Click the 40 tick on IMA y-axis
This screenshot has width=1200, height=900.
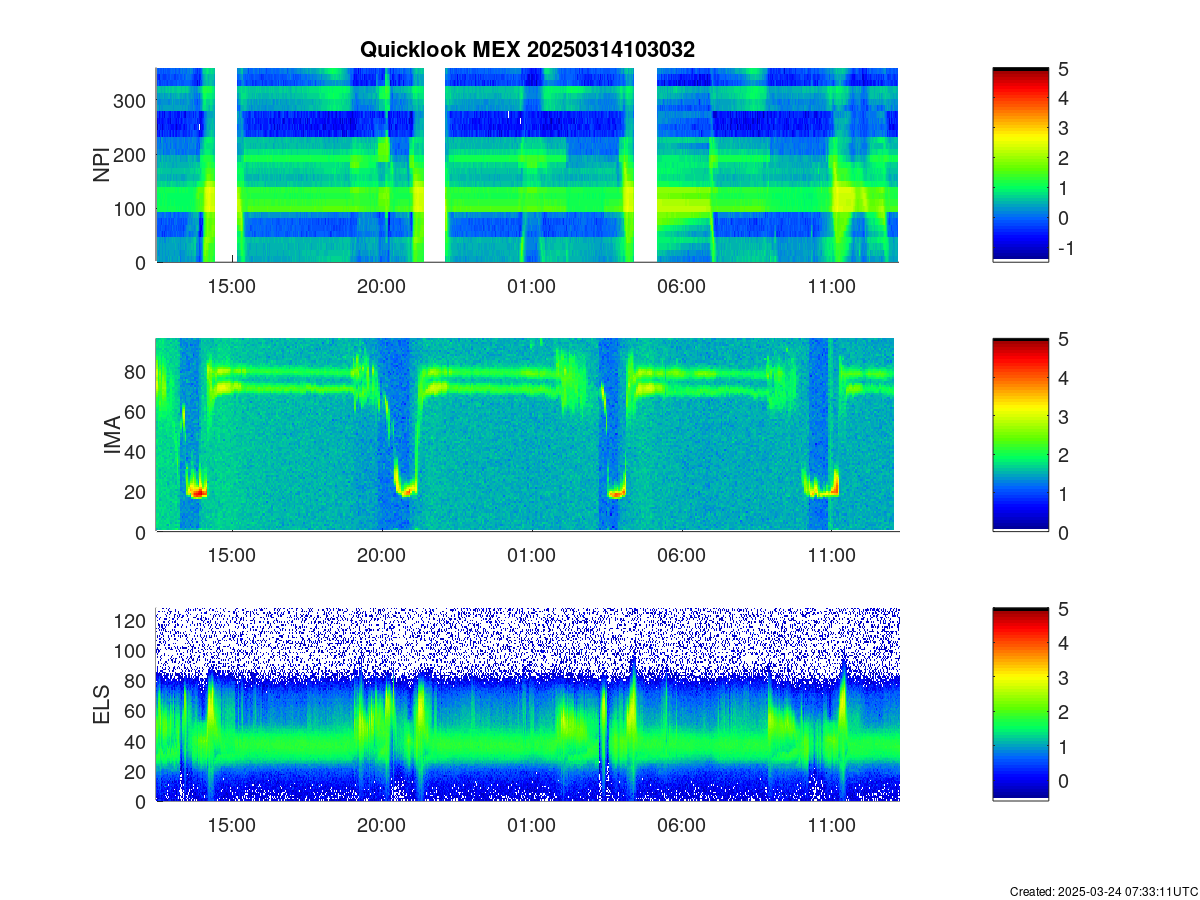[x=136, y=451]
